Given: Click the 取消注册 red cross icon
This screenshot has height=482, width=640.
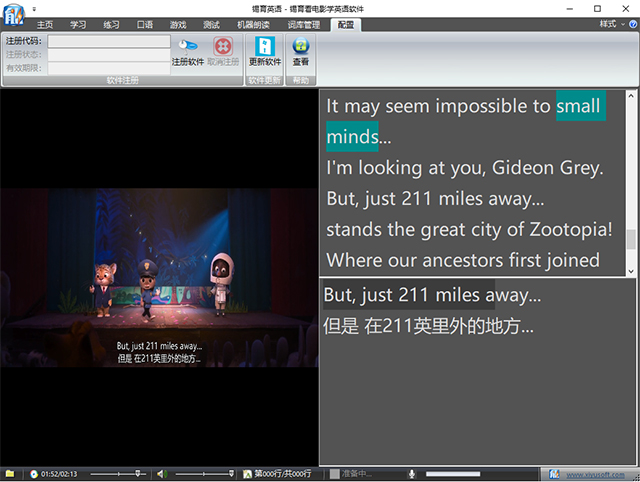Looking at the screenshot, I should 223,46.
